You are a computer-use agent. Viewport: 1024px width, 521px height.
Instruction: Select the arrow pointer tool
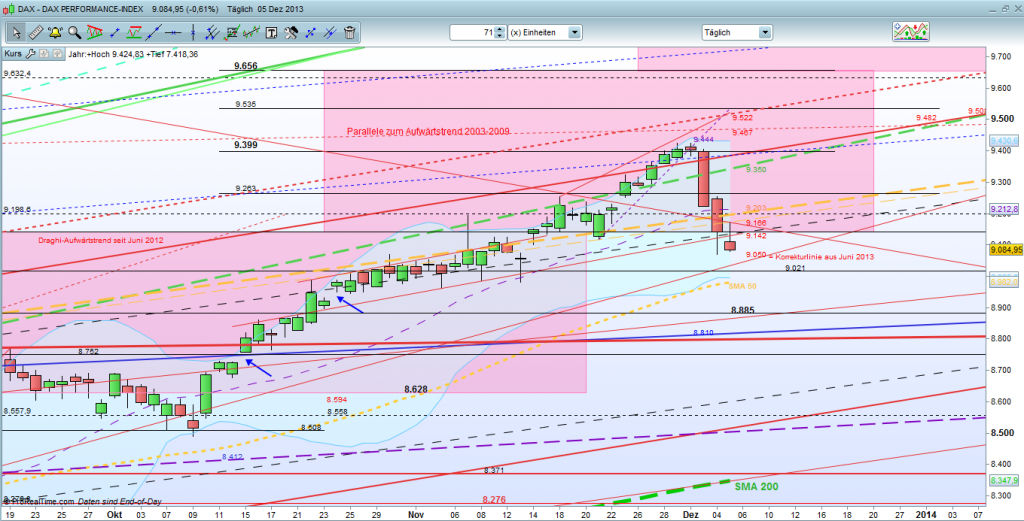[16, 31]
